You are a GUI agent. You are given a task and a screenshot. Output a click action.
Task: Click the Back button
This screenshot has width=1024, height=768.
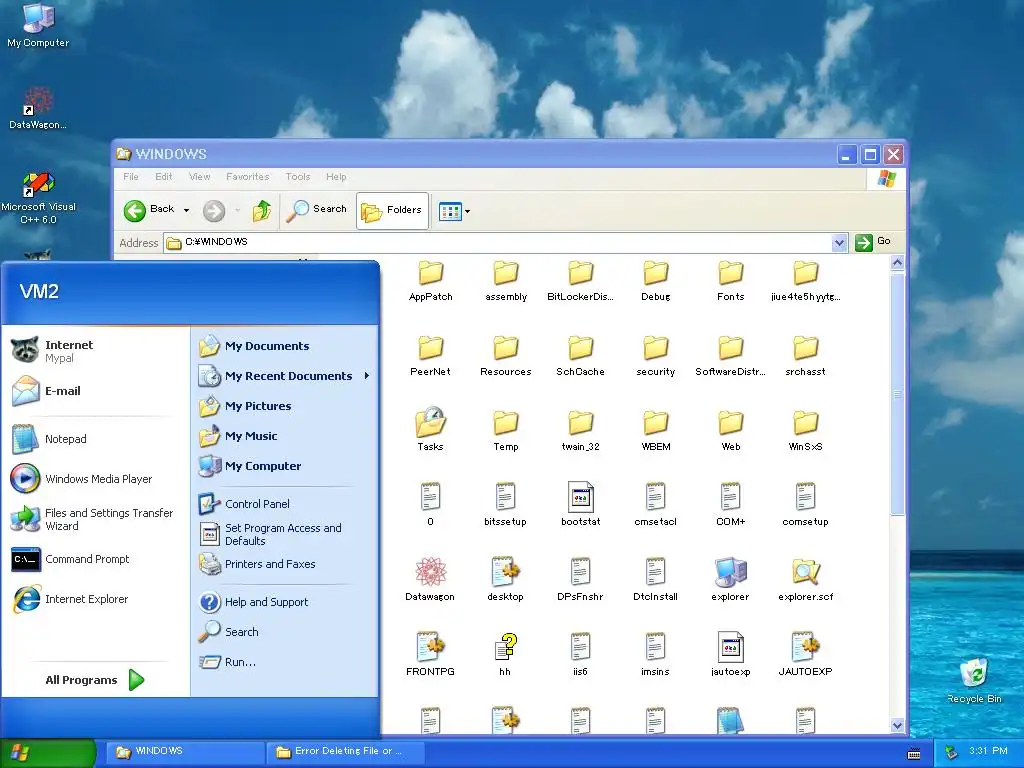point(150,210)
